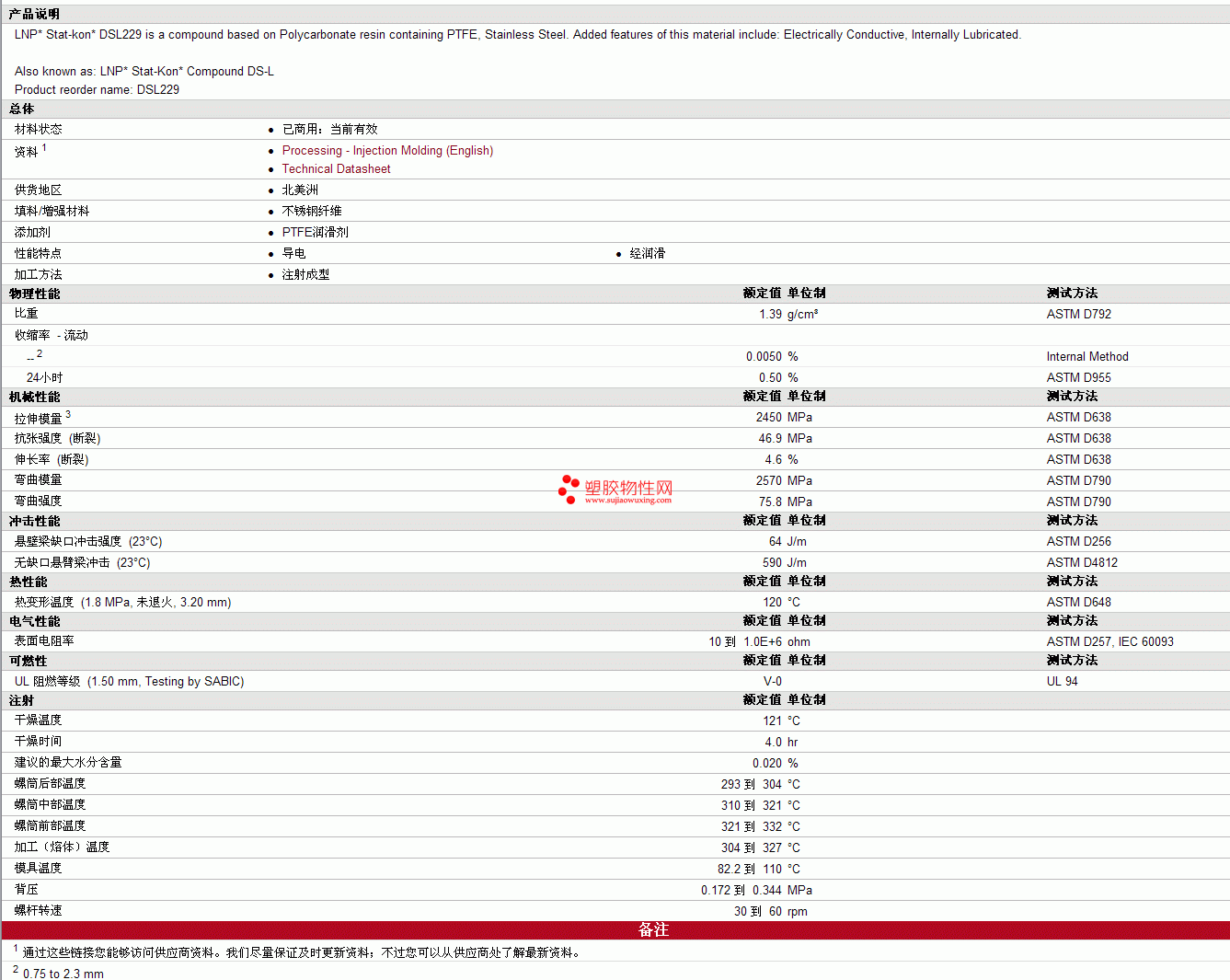Click the 螺筒后部温度 row label
1230x980 pixels.
50,784
